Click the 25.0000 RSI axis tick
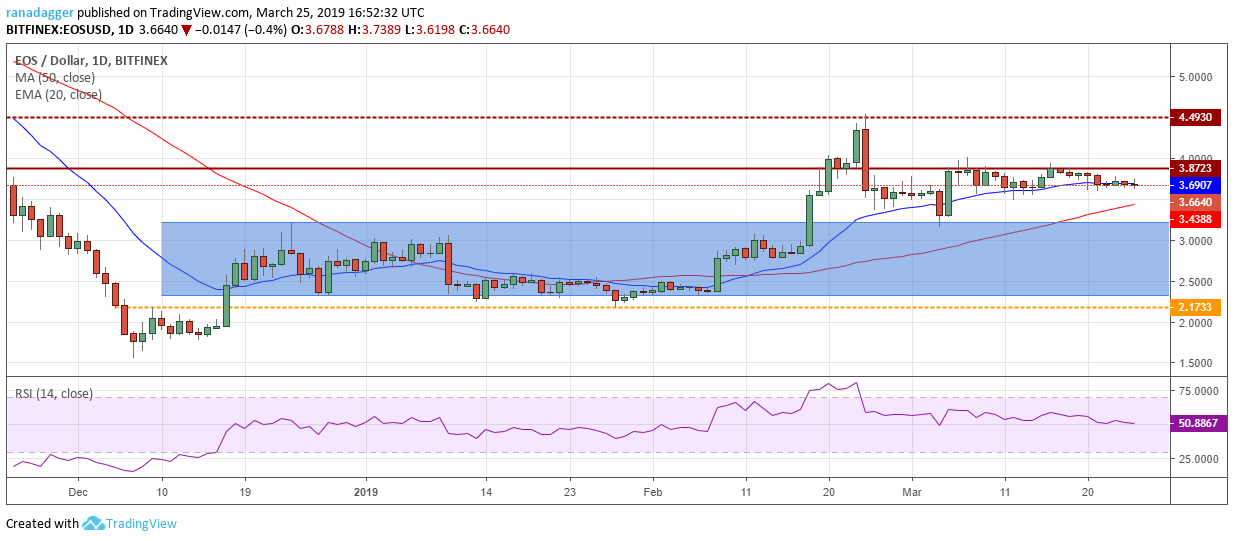The image size is (1234, 541). [1198, 459]
